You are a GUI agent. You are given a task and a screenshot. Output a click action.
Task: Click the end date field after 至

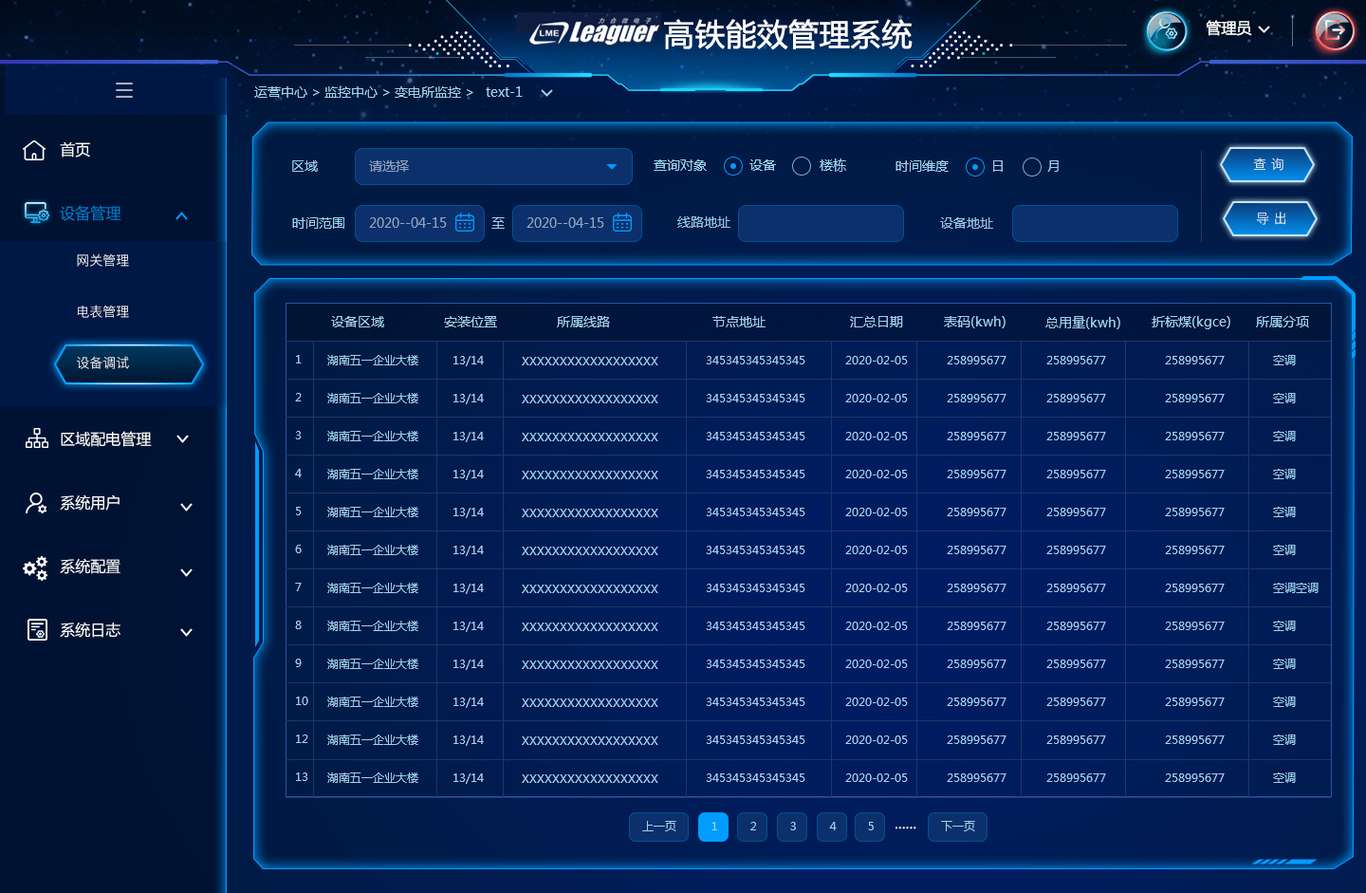[x=577, y=223]
